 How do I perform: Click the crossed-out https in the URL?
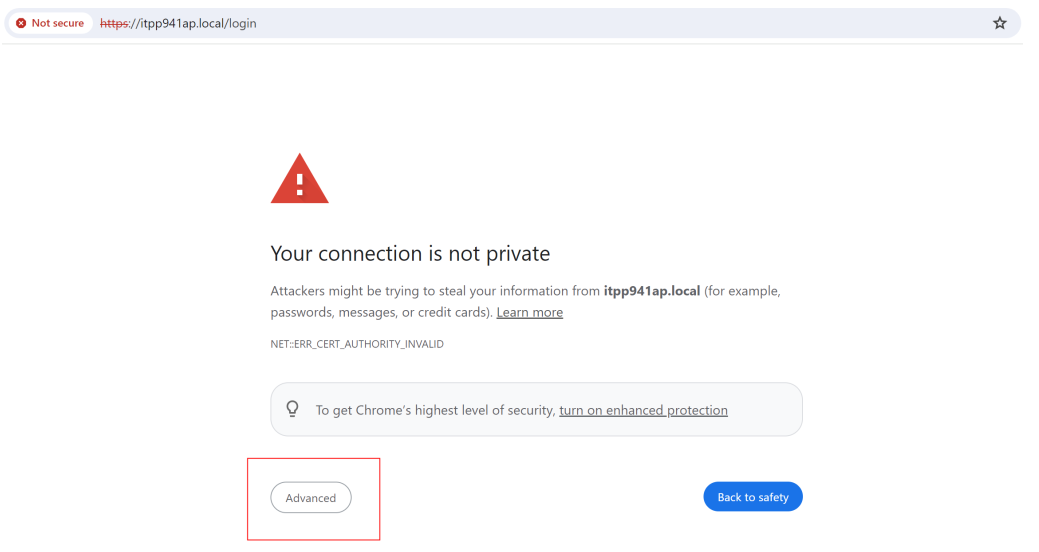117,23
